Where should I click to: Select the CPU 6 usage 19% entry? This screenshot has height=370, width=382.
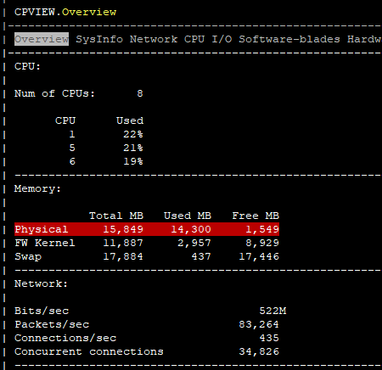point(133,161)
